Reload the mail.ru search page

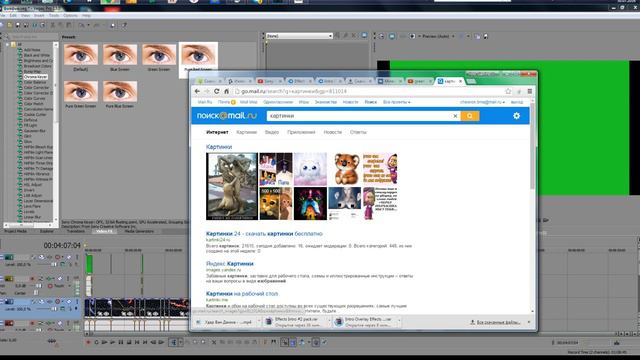click(217, 91)
